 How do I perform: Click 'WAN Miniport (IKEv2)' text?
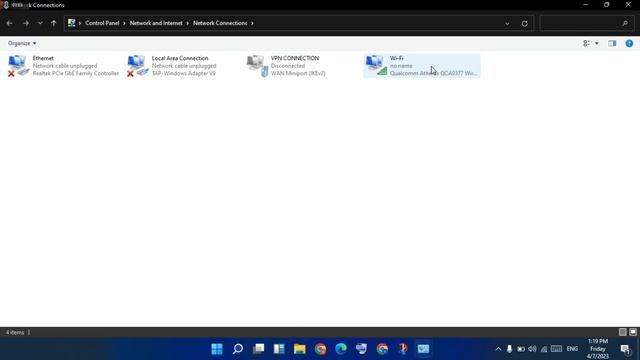298,73
